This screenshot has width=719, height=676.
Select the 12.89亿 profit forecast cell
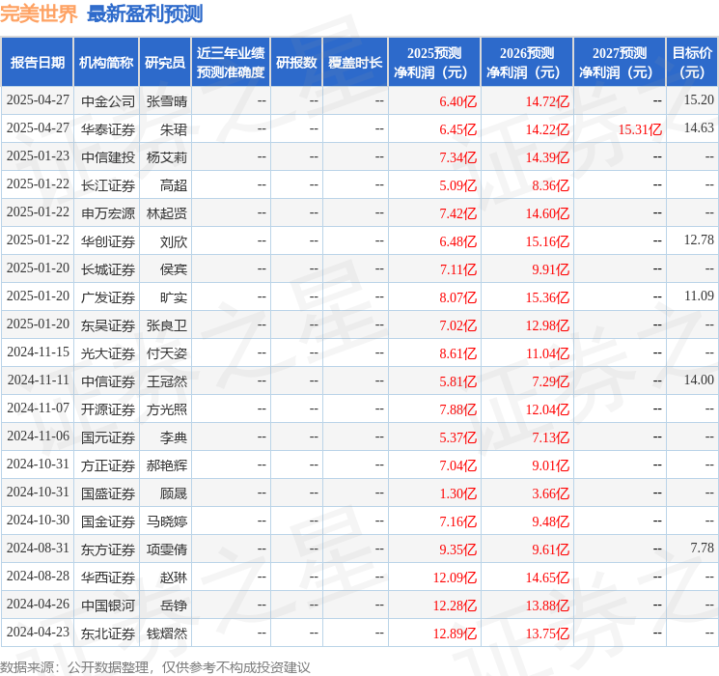point(453,632)
